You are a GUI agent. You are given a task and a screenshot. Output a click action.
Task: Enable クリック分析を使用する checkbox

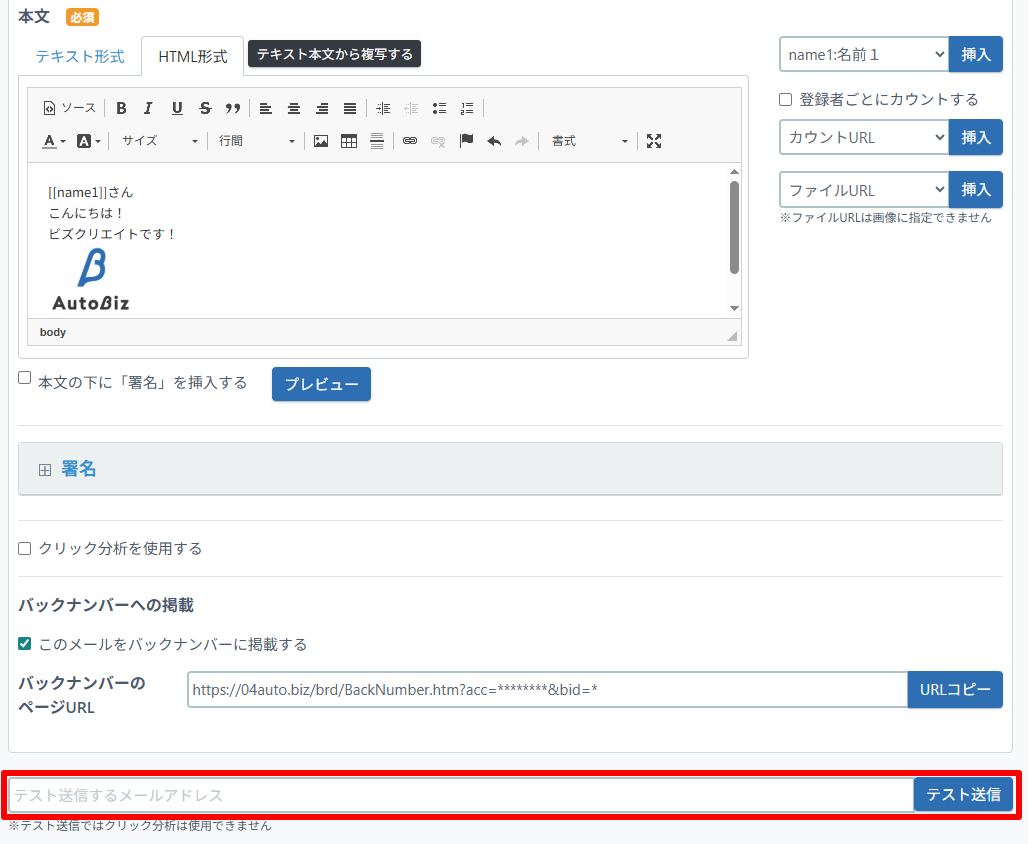pos(25,548)
